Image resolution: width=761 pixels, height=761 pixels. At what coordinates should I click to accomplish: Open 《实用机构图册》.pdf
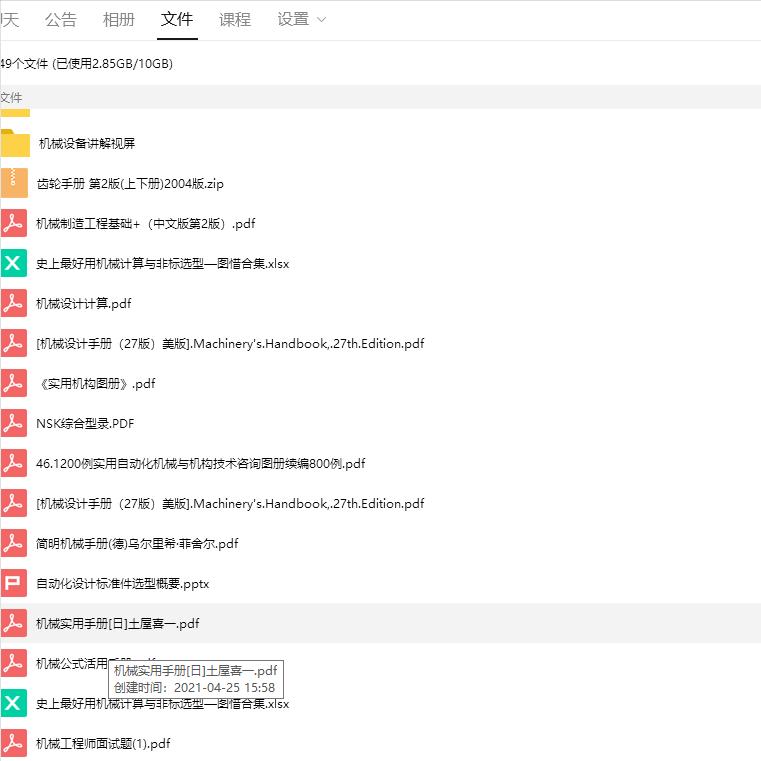96,384
